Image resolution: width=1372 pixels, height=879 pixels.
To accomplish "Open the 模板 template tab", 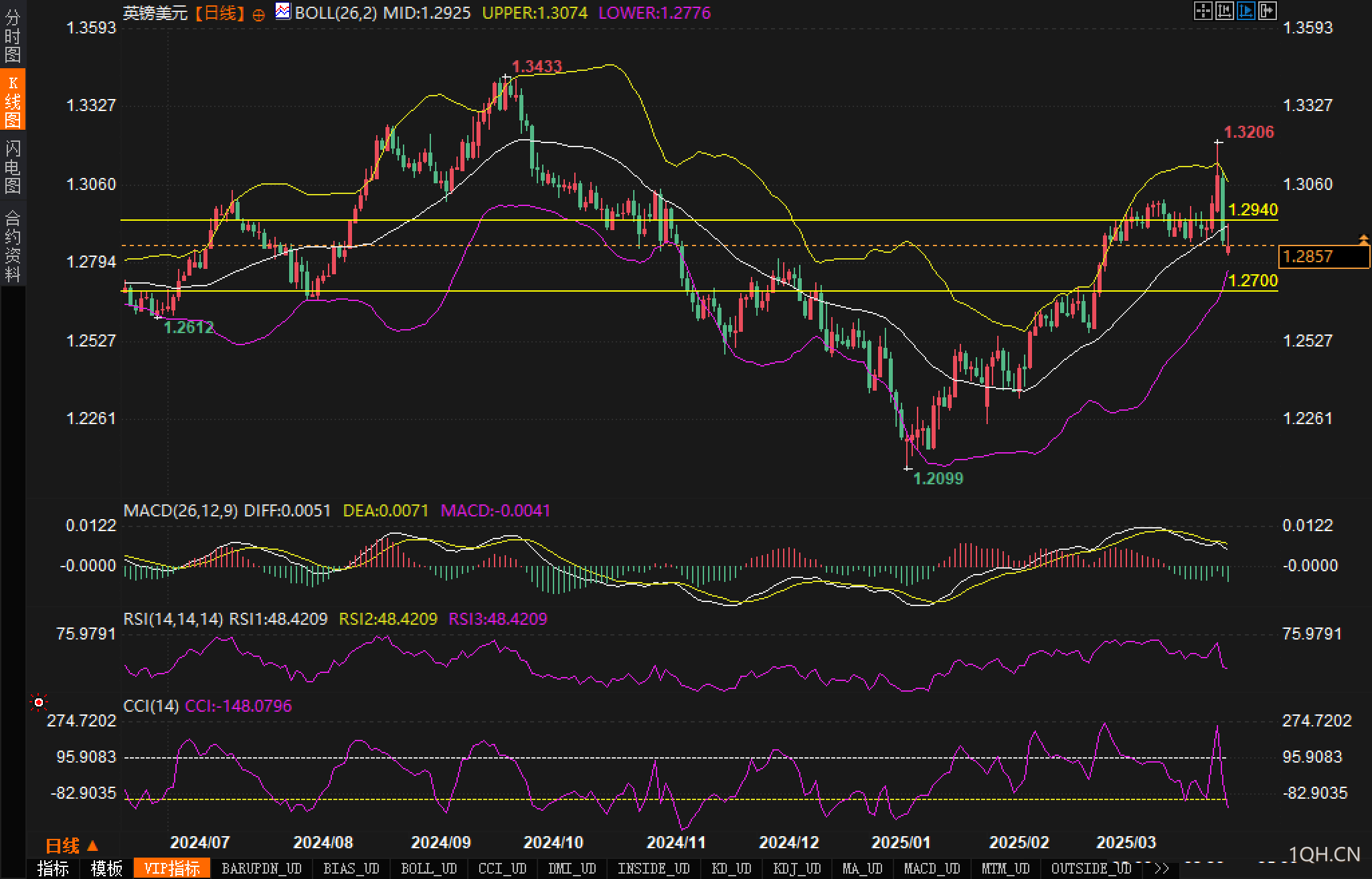I will (107, 869).
